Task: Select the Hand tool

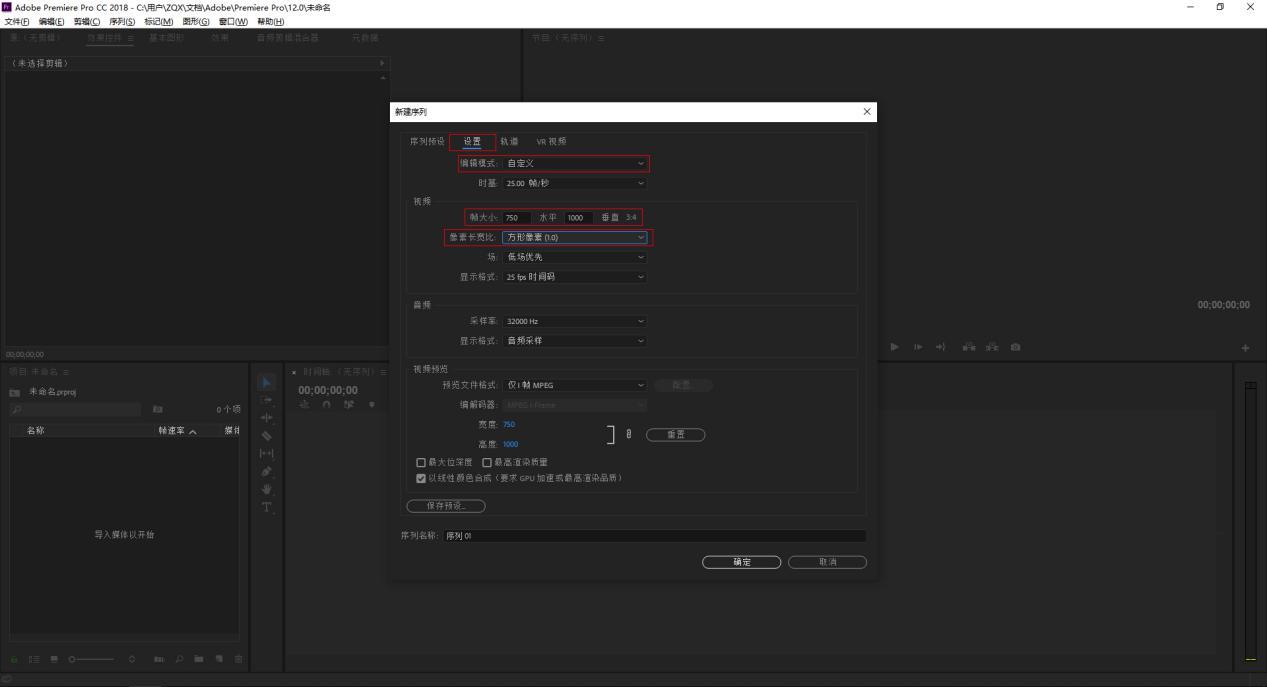Action: click(x=267, y=489)
